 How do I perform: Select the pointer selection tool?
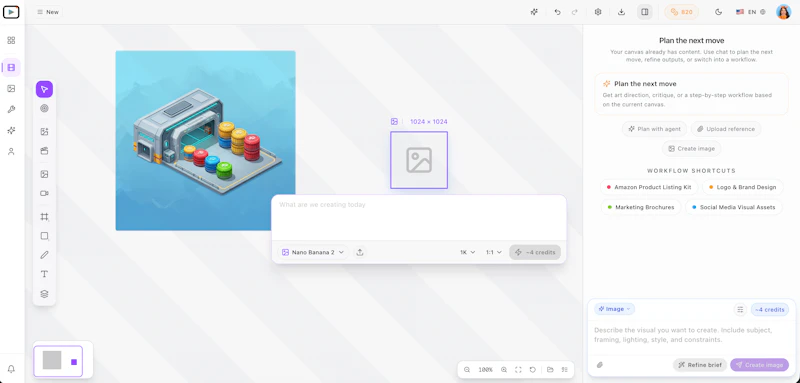point(44,89)
